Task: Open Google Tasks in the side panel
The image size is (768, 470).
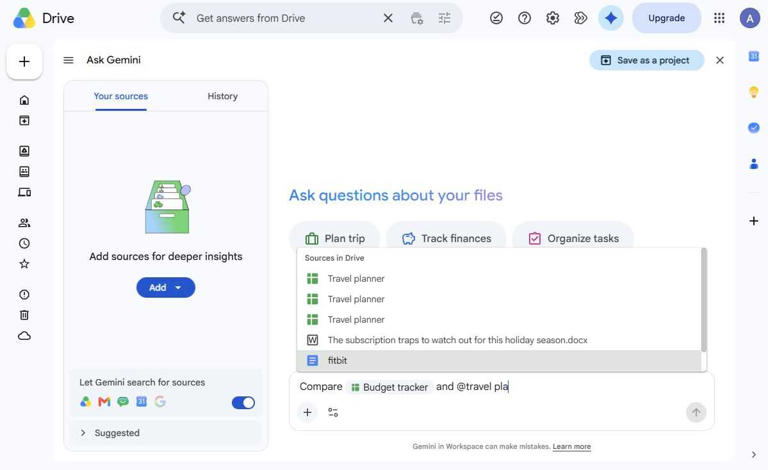Action: click(x=754, y=128)
